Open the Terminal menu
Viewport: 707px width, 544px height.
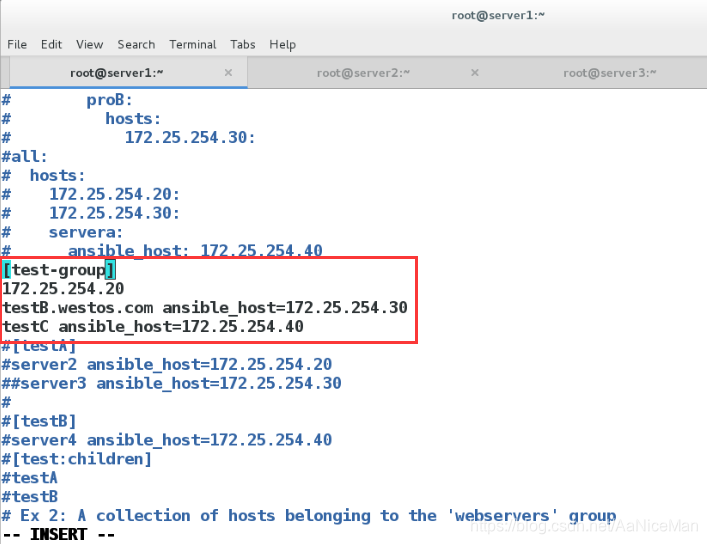(193, 45)
